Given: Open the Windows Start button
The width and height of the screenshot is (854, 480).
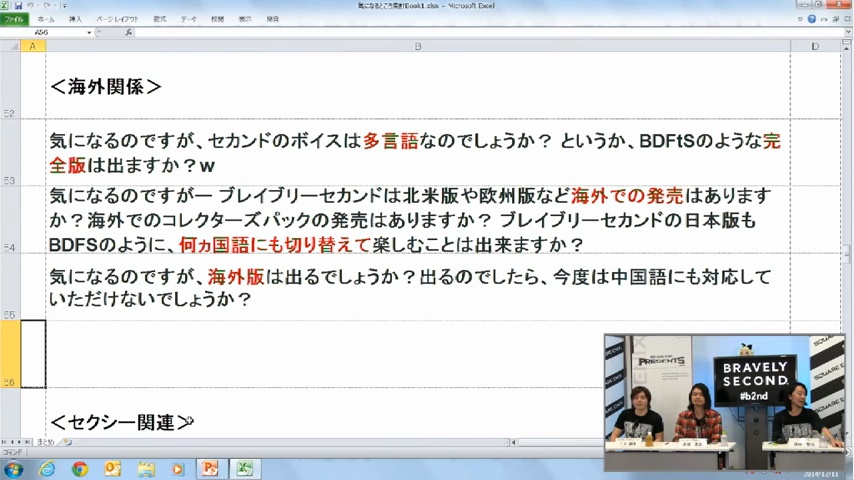Looking at the screenshot, I should [x=13, y=469].
